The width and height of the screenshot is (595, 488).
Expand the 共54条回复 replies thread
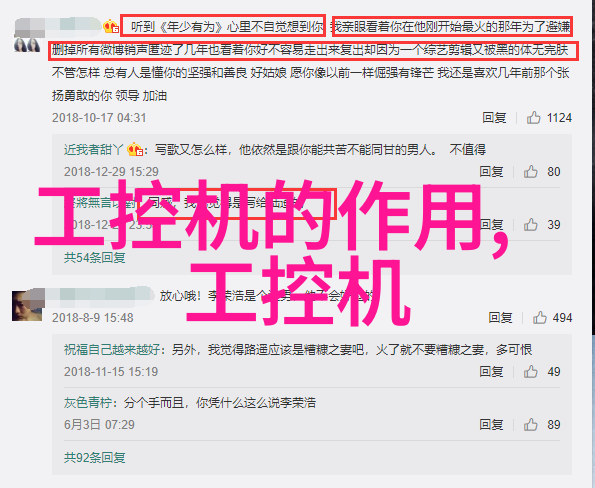pyautogui.click(x=94, y=258)
